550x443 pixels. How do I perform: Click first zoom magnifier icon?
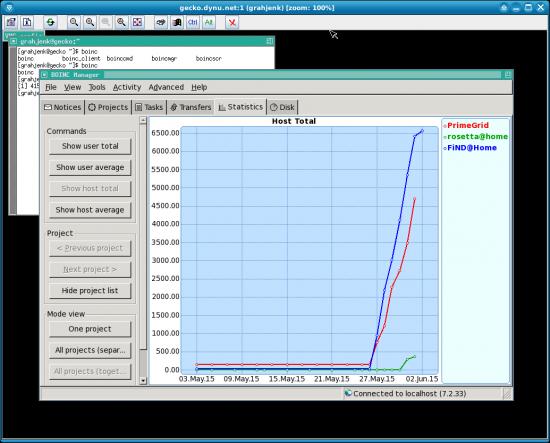pyautogui.click(x=74, y=22)
